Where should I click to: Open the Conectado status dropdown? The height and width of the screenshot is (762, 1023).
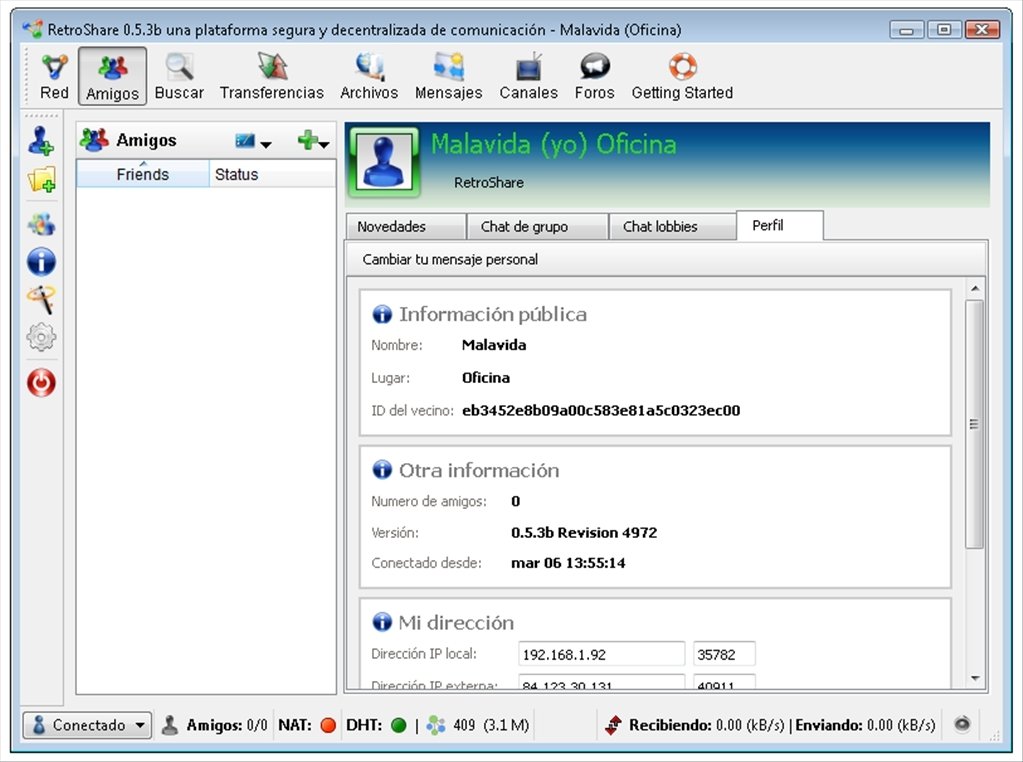(87, 725)
